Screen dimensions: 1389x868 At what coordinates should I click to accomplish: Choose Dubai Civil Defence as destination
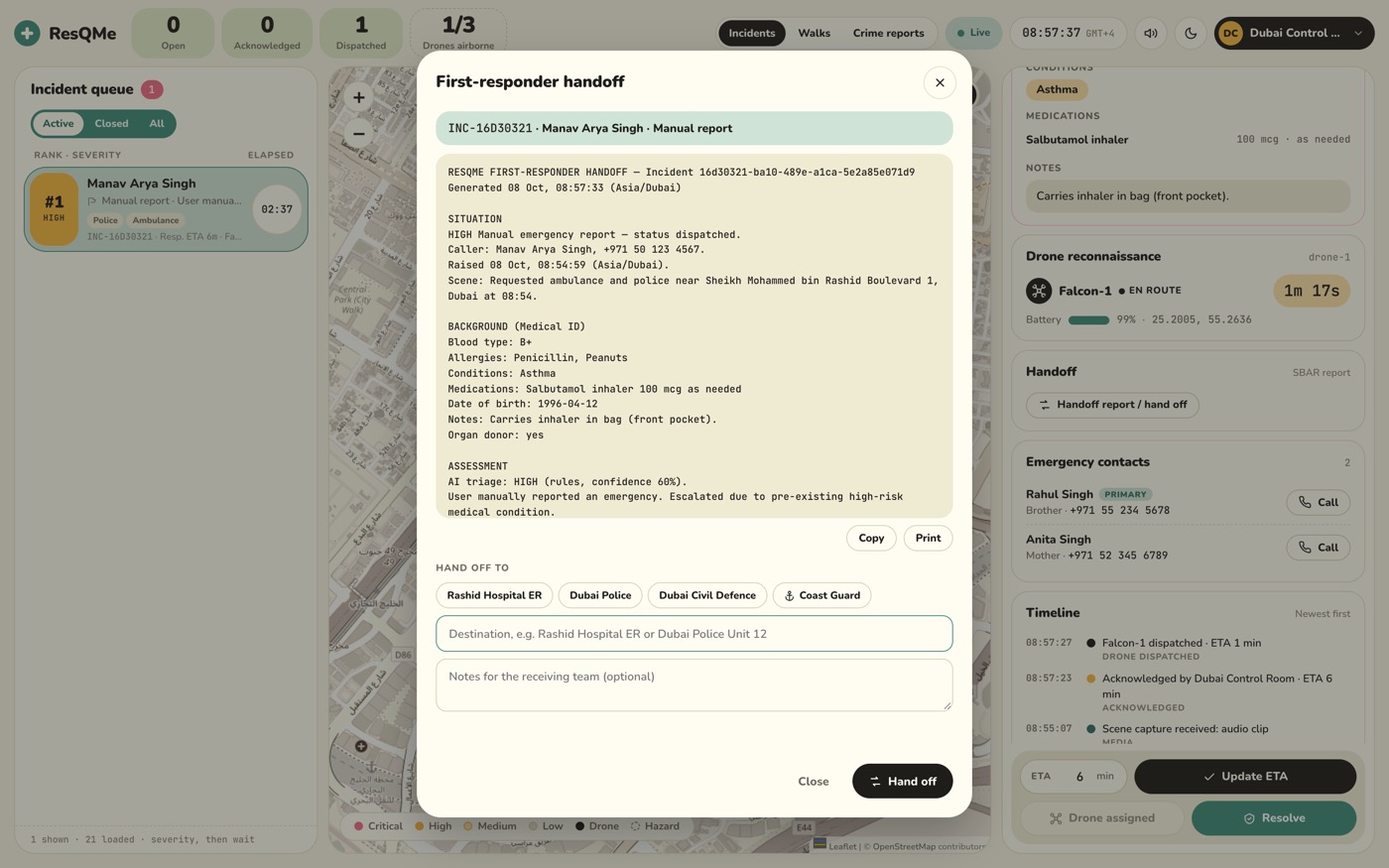point(707,595)
